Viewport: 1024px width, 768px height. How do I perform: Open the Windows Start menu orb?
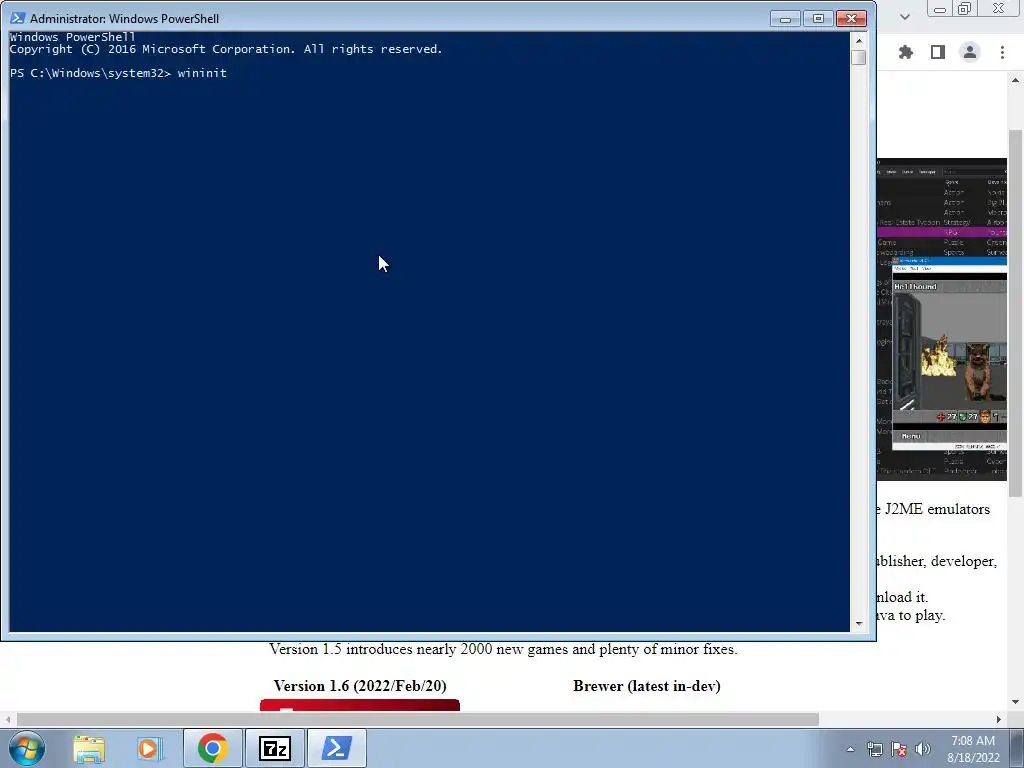tap(26, 748)
